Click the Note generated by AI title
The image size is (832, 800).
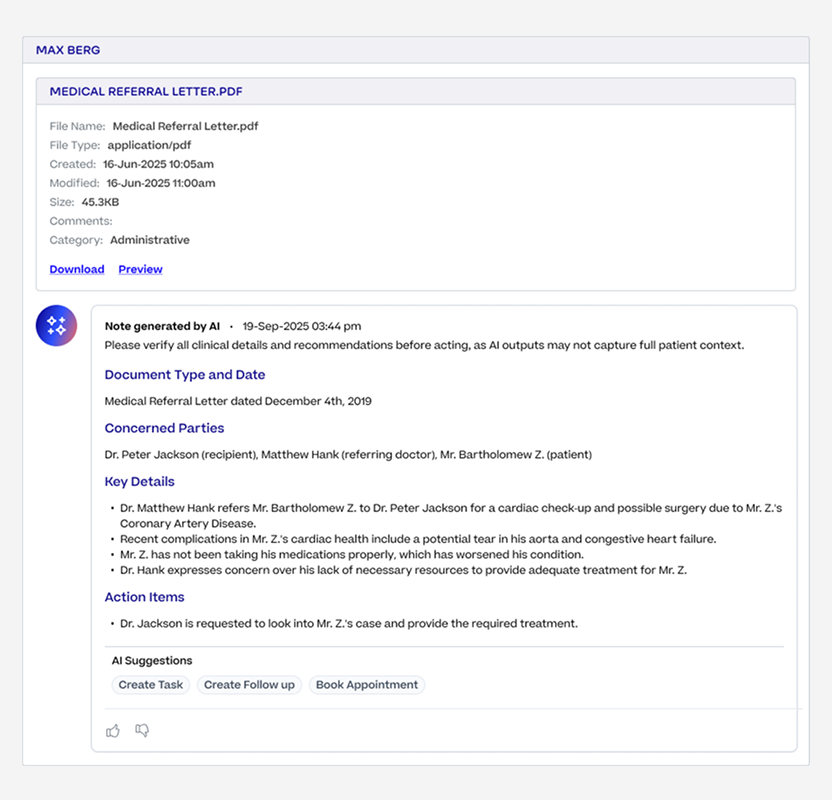(x=162, y=326)
